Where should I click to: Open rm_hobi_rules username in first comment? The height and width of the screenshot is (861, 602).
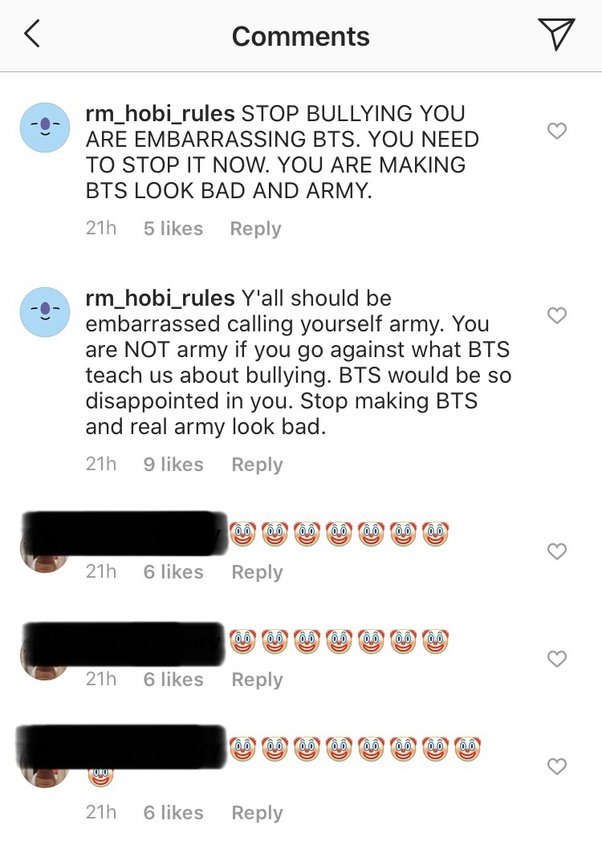160,114
